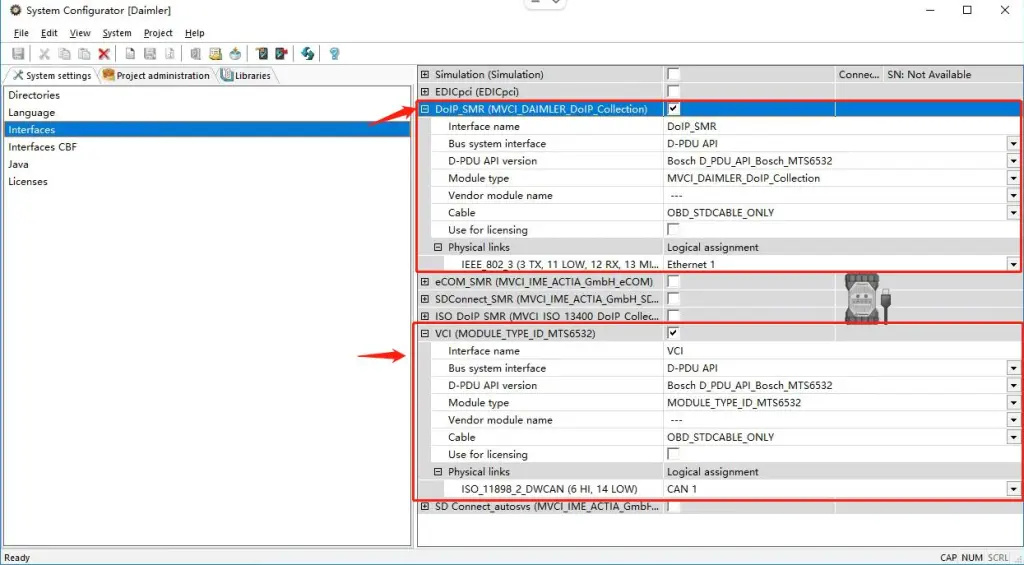
Task: Open the Project menu
Action: 158,33
